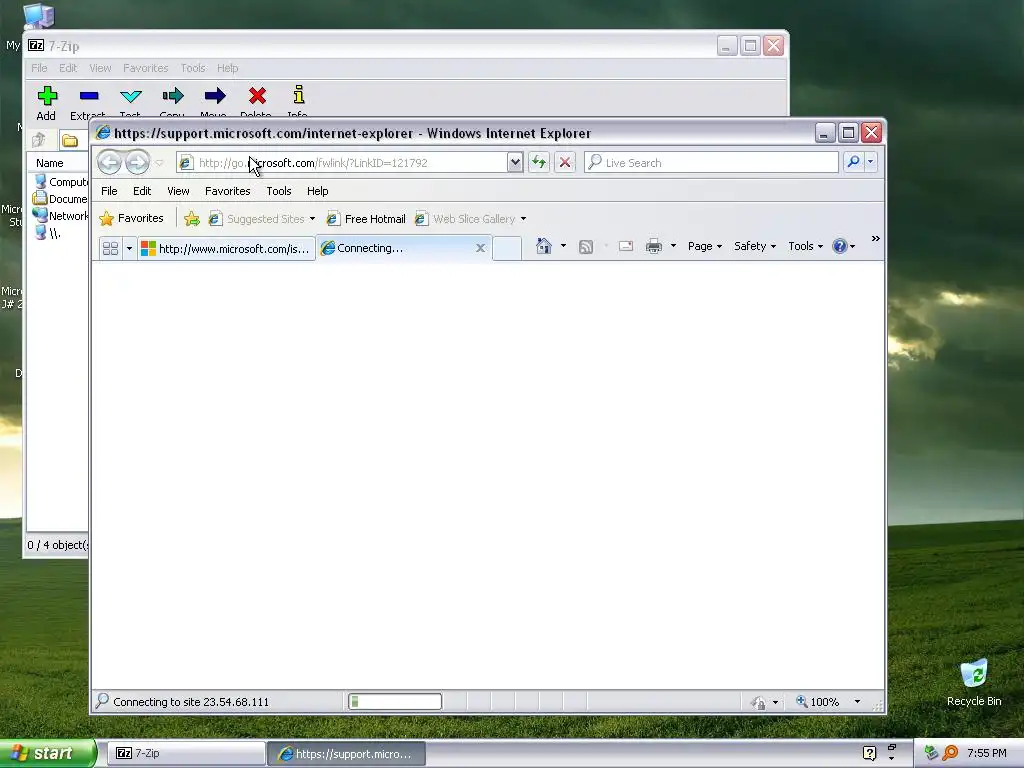
Task: Click the orange search tray icon
Action: coord(950,753)
